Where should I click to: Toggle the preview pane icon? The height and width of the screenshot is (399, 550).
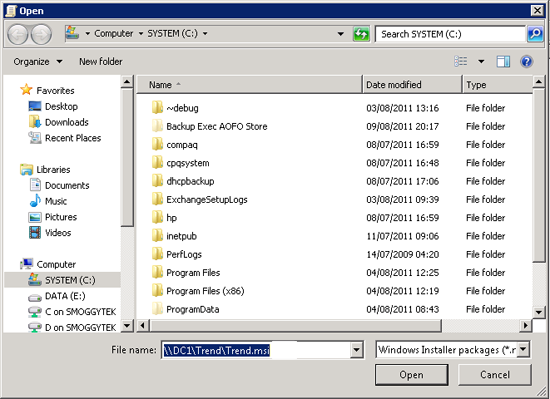pyautogui.click(x=503, y=62)
